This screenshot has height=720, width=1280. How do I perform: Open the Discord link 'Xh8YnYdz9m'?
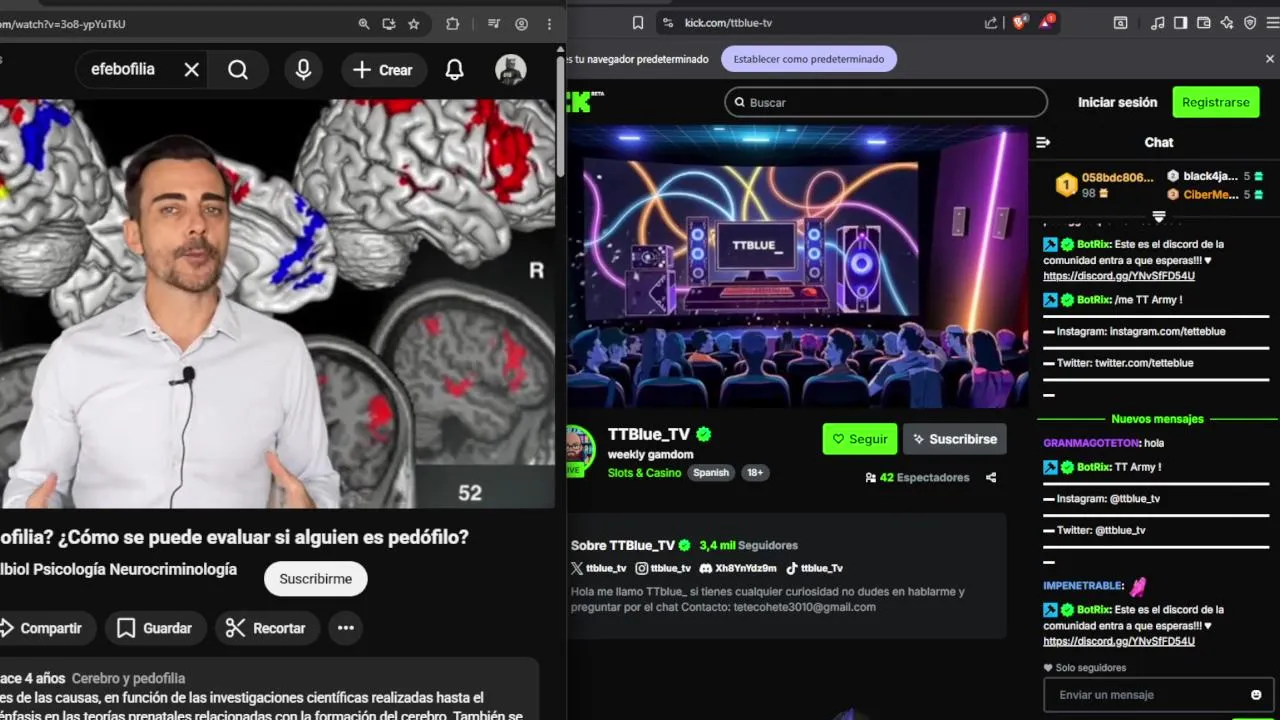(738, 568)
